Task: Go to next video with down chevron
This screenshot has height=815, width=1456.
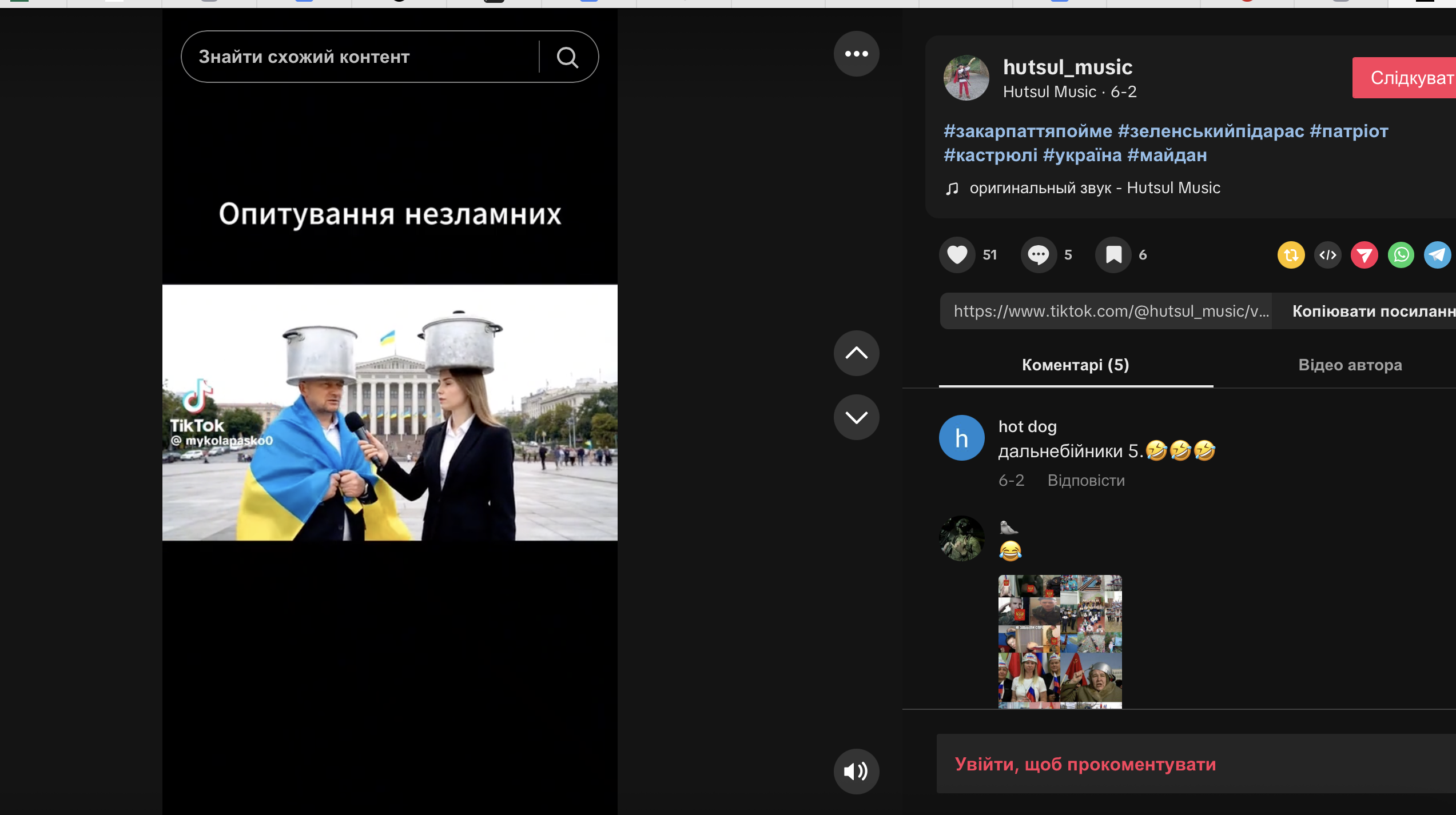Action: (x=856, y=417)
